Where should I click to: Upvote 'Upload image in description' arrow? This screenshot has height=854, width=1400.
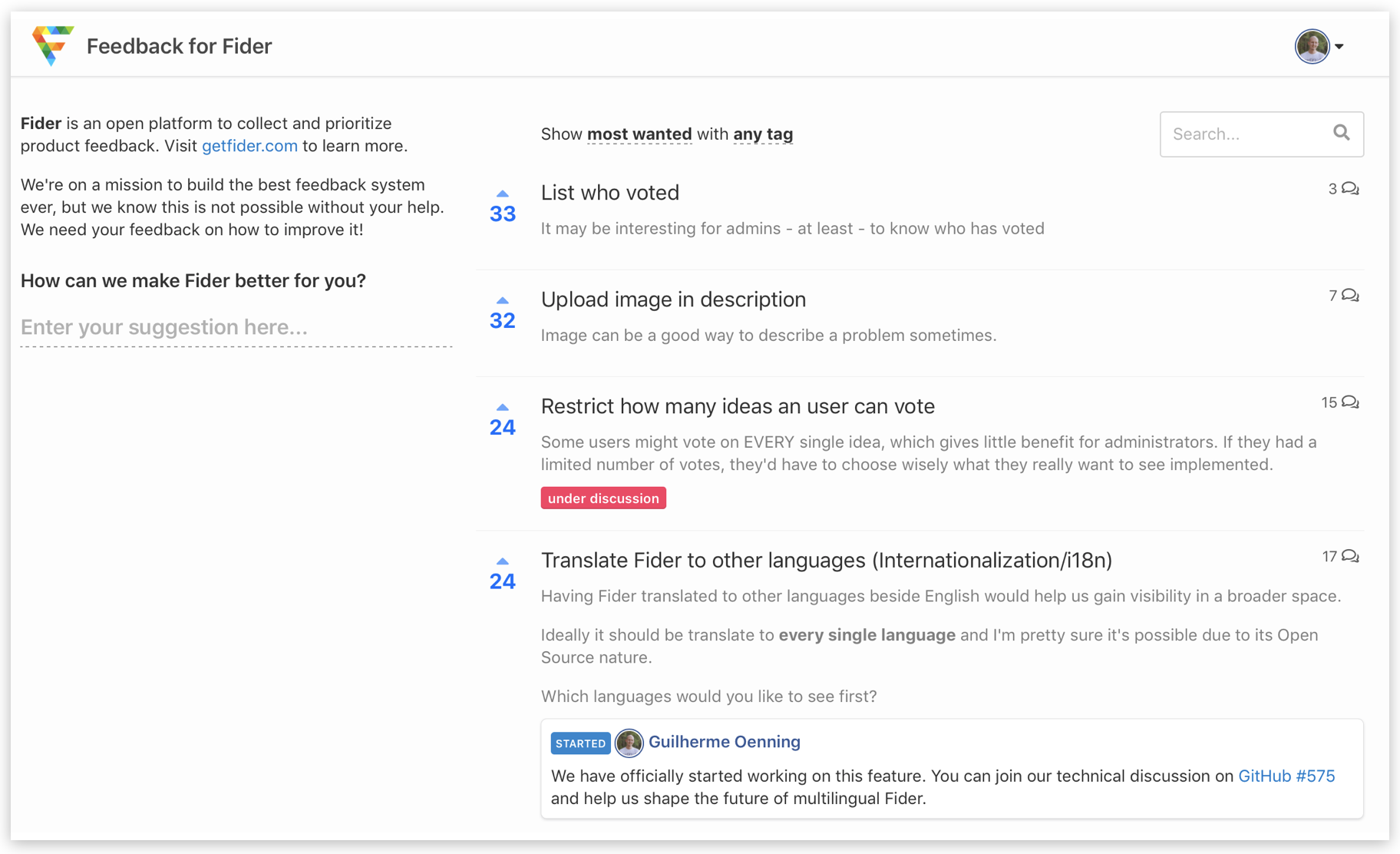point(503,300)
